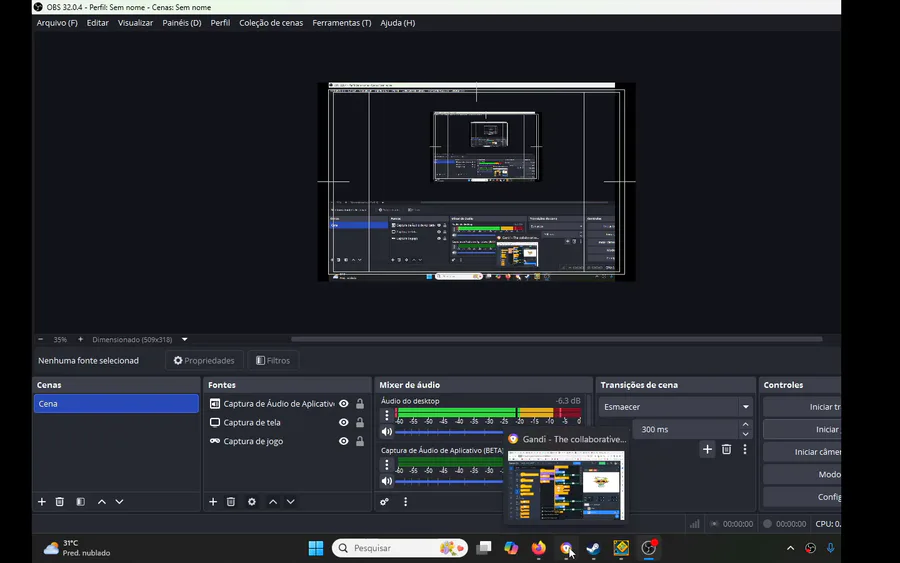Image resolution: width=900 pixels, height=563 pixels.
Task: Open the Ferramentas (T) menu
Action: [342, 23]
